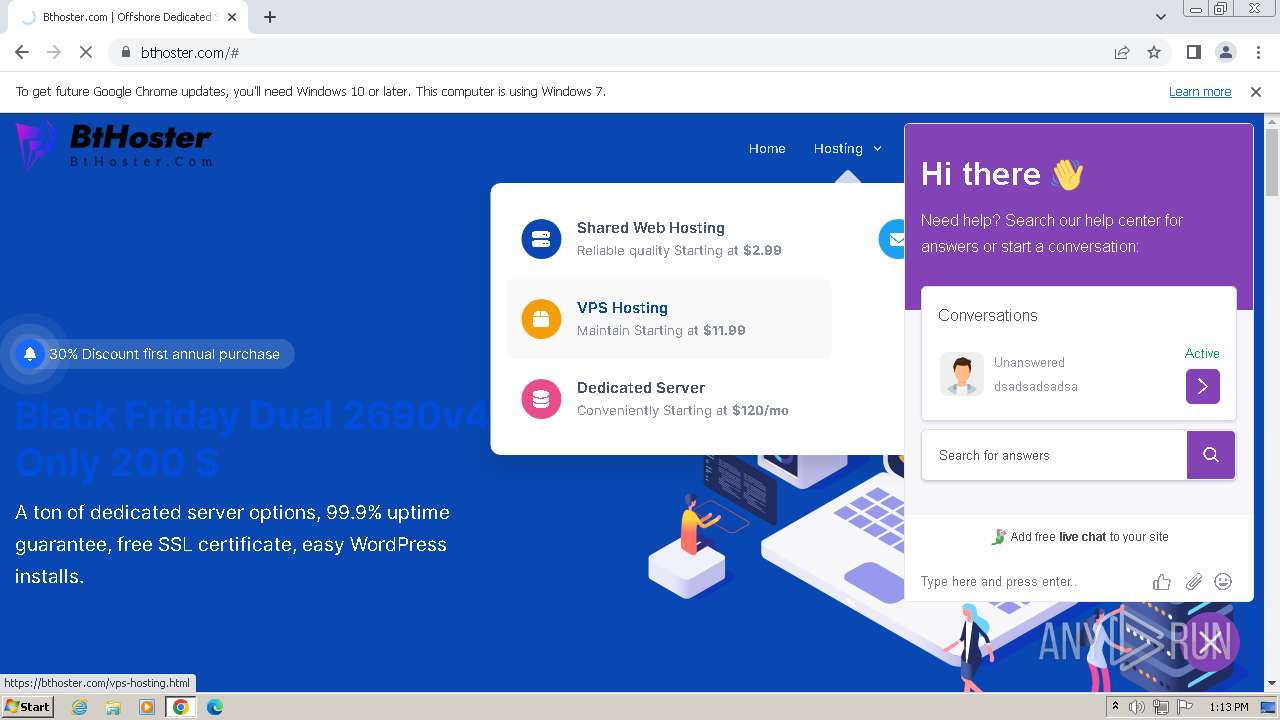
Task: Bookmark this page with star icon
Action: point(1154,52)
